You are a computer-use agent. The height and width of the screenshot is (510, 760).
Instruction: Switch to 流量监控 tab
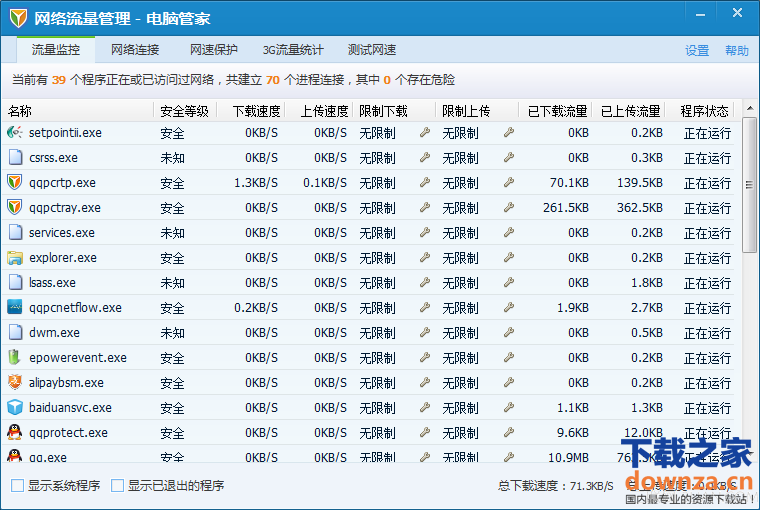click(x=56, y=50)
